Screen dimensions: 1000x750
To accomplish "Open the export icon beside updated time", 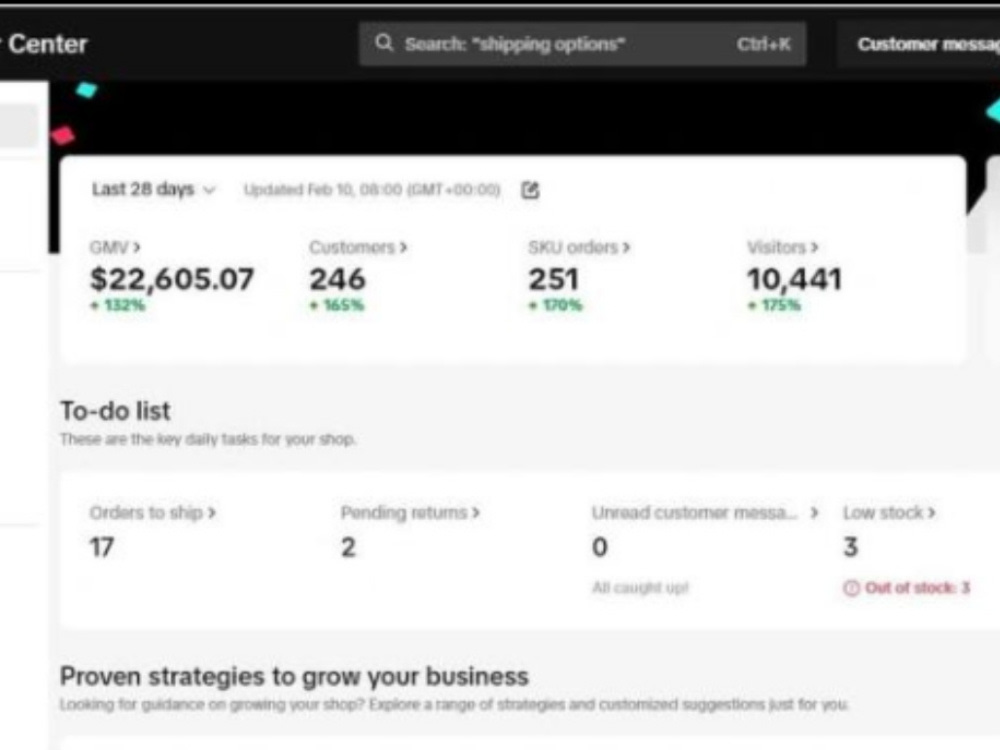I will click(530, 189).
